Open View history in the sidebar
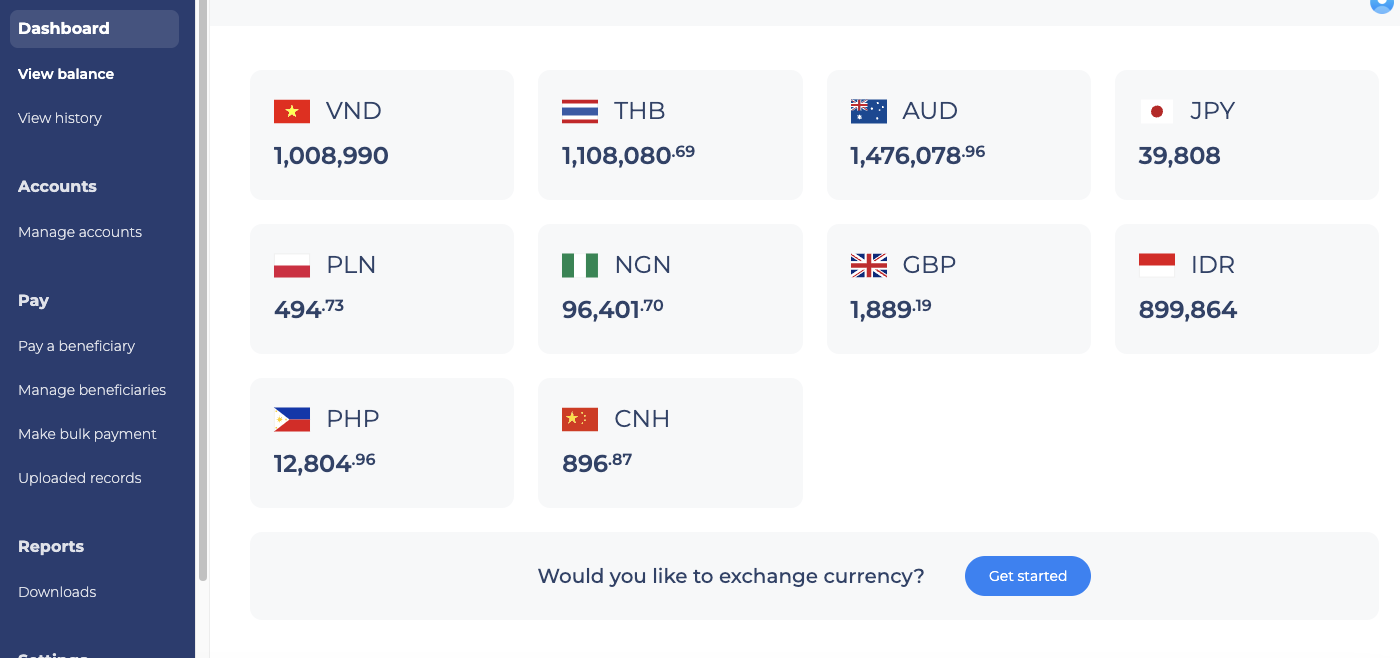This screenshot has height=658, width=1400. (x=60, y=118)
